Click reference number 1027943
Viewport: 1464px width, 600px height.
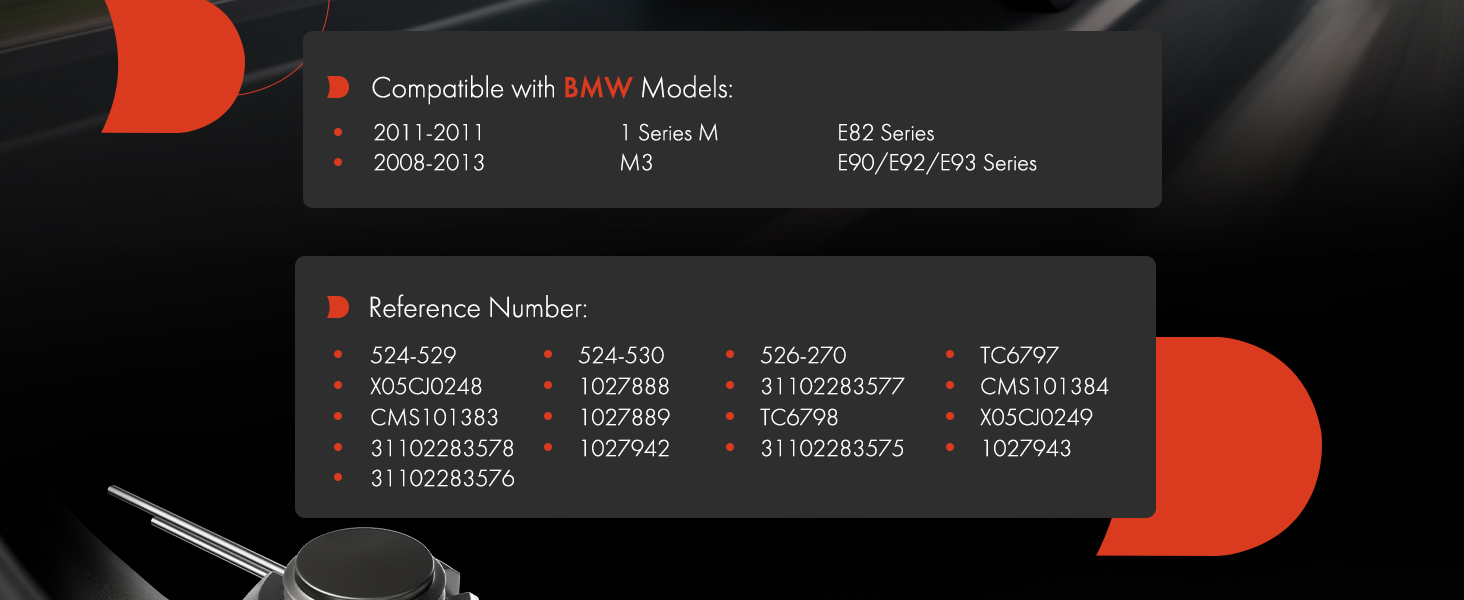click(1026, 448)
